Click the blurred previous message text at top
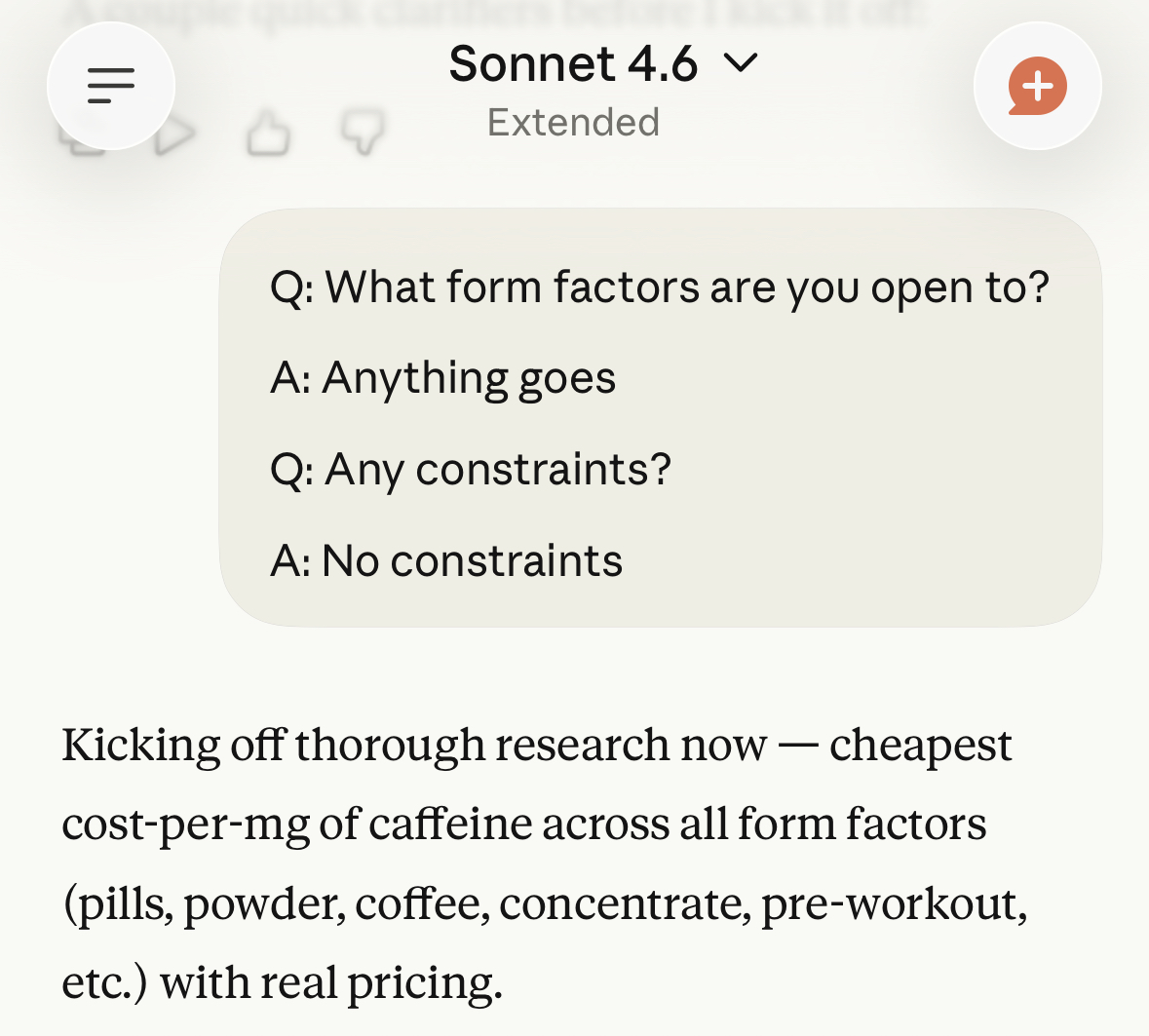1149x1036 pixels. pyautogui.click(x=487, y=12)
